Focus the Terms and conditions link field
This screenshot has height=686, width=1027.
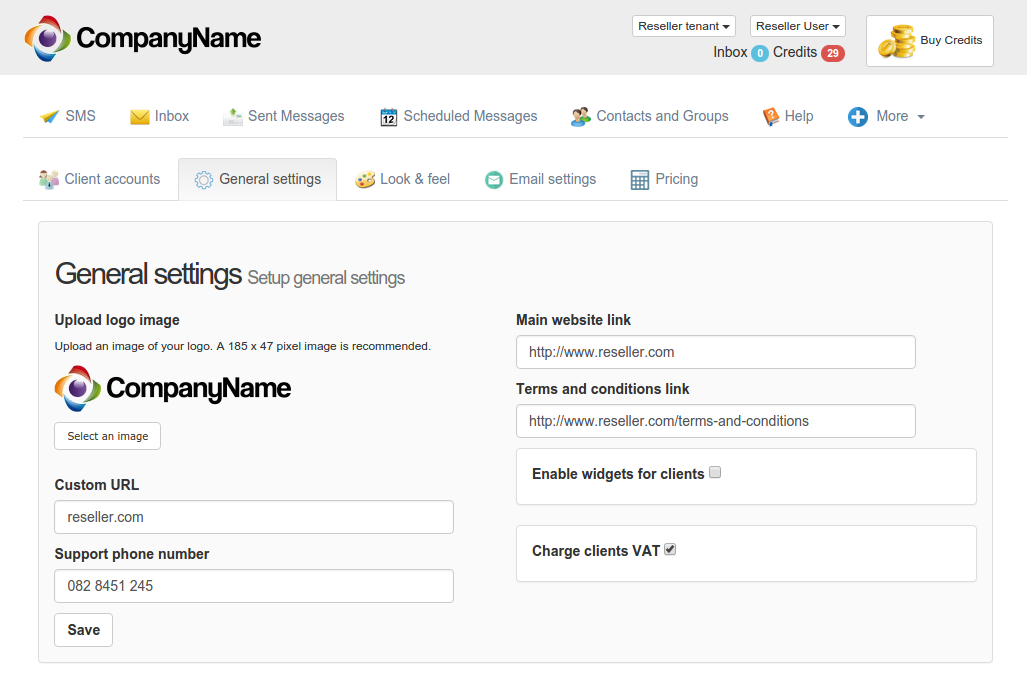(x=715, y=421)
